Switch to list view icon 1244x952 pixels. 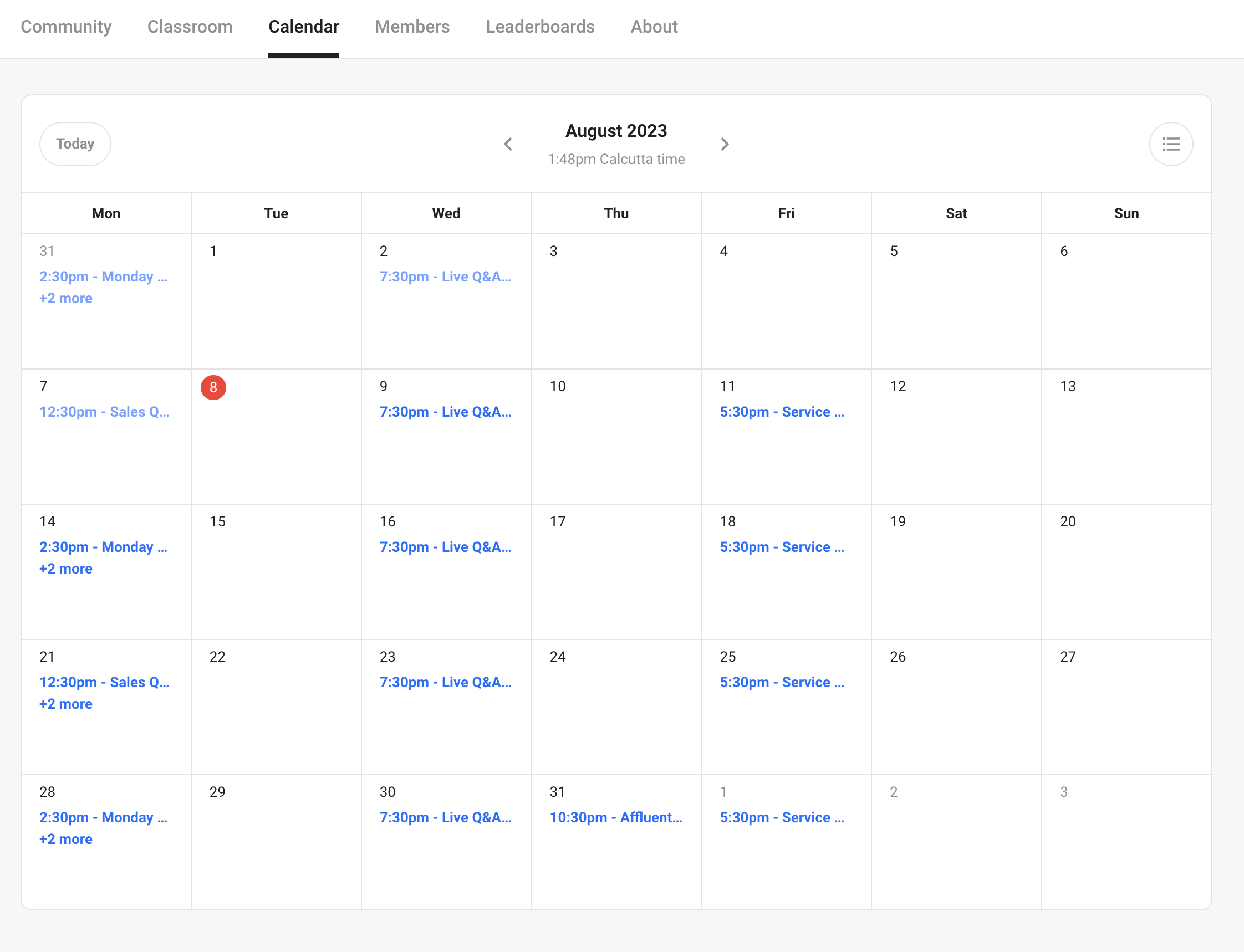click(1171, 144)
